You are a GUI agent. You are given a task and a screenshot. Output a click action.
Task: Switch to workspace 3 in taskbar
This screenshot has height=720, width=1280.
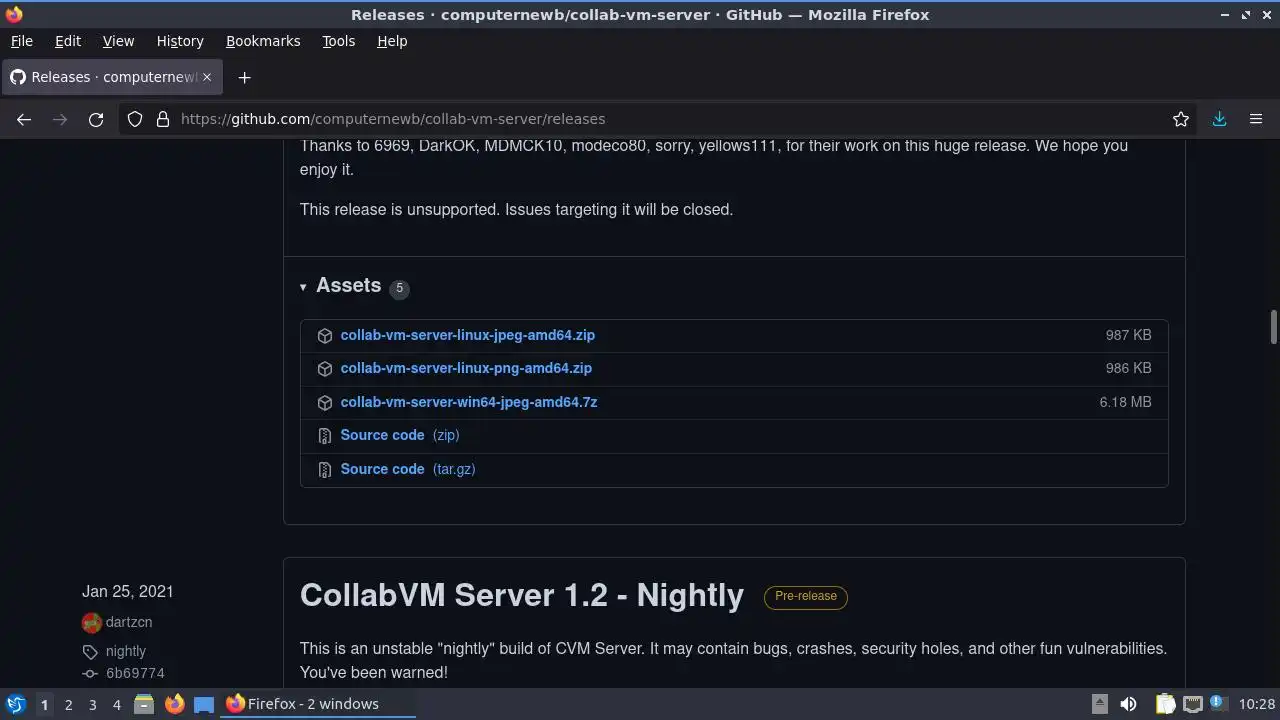pyautogui.click(x=92, y=704)
